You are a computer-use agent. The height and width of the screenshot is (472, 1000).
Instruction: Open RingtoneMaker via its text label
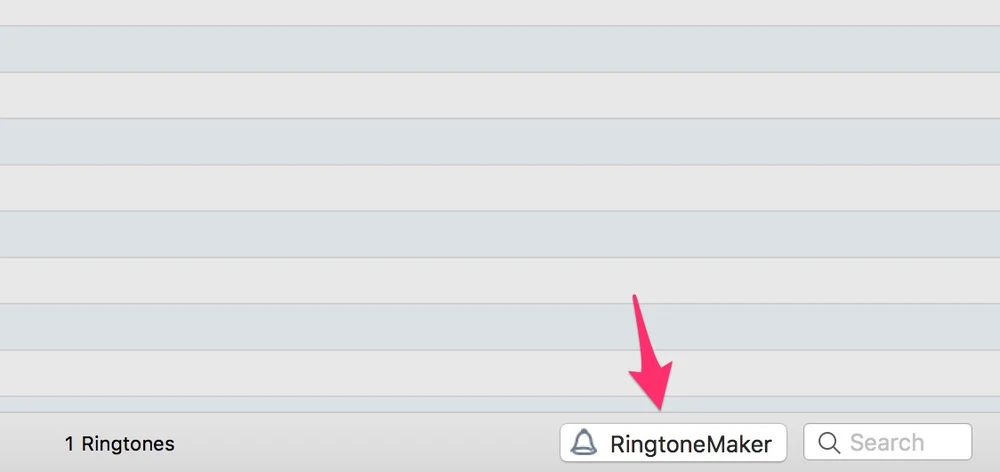[691, 443]
